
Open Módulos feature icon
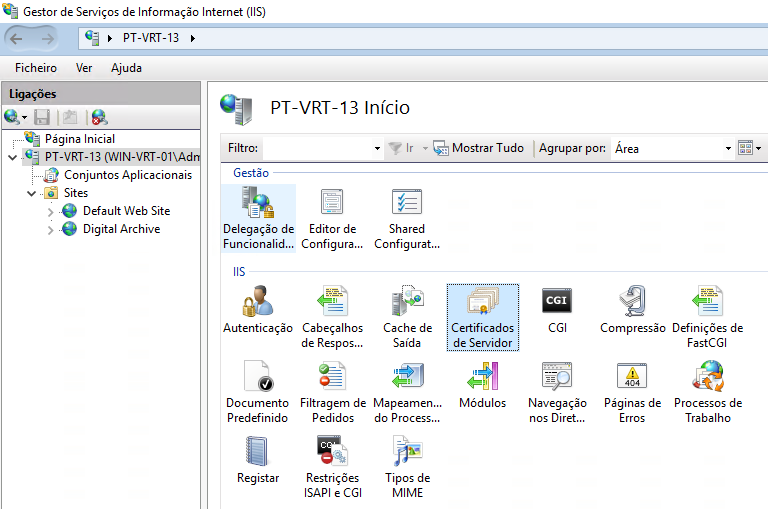coord(482,385)
